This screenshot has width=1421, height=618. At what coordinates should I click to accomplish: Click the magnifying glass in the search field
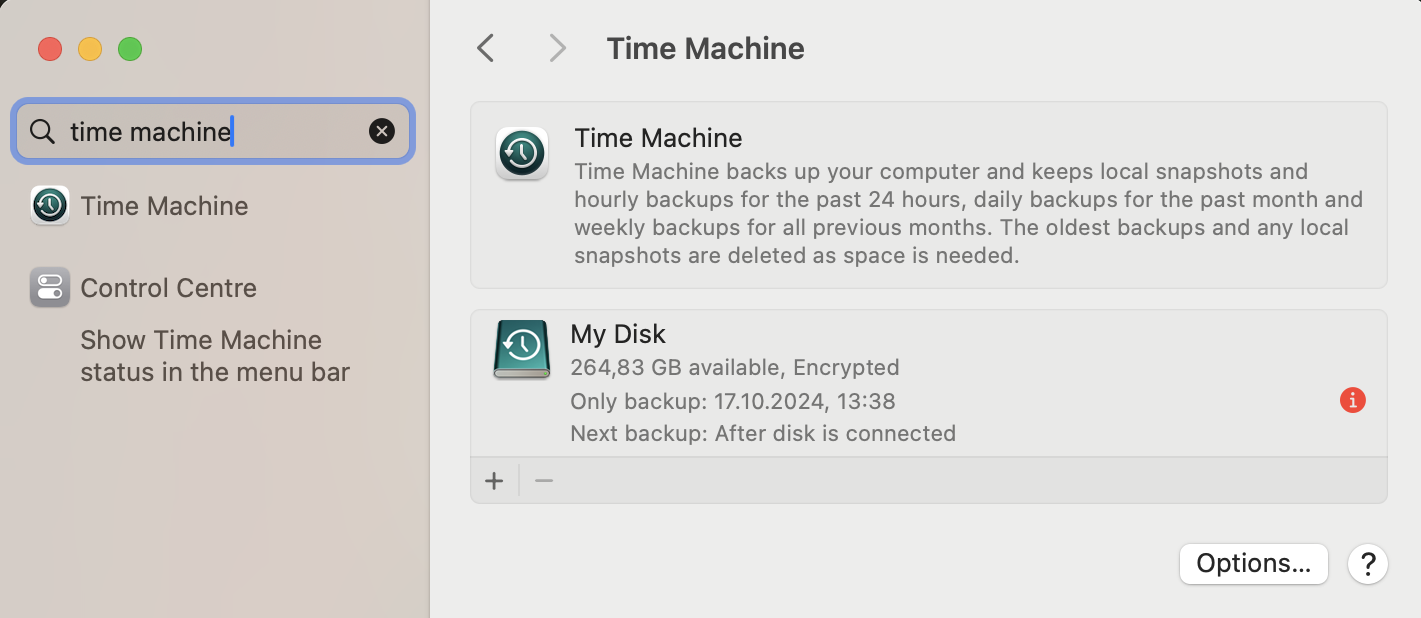pos(41,131)
